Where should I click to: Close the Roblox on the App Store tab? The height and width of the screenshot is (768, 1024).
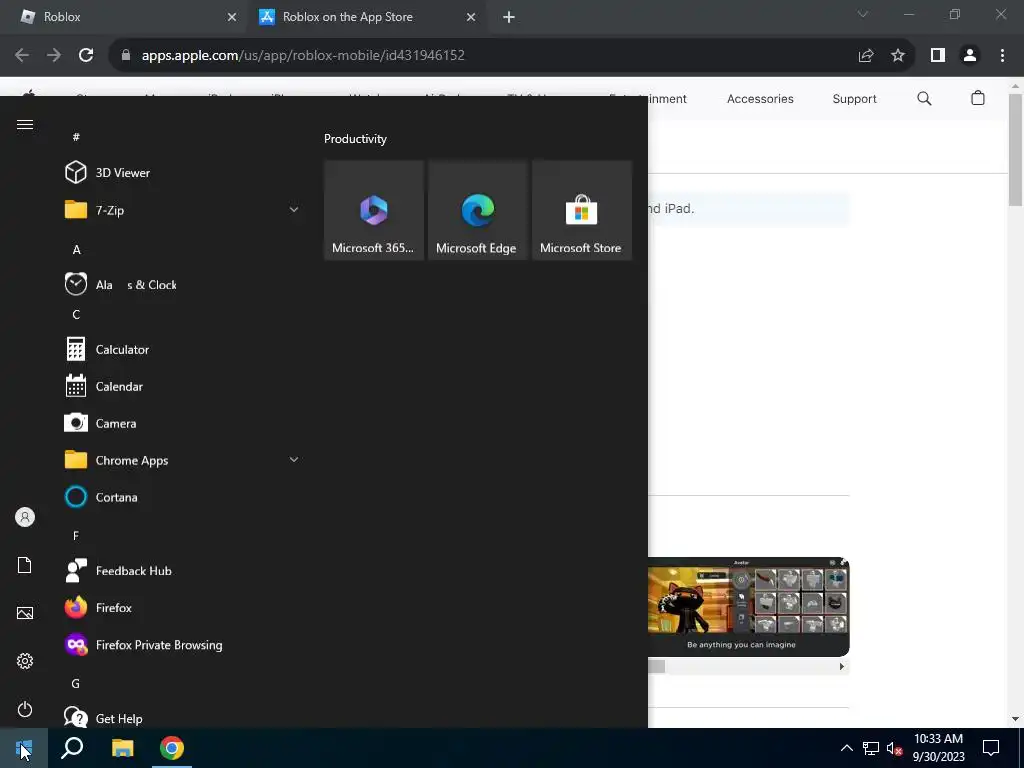point(471,17)
